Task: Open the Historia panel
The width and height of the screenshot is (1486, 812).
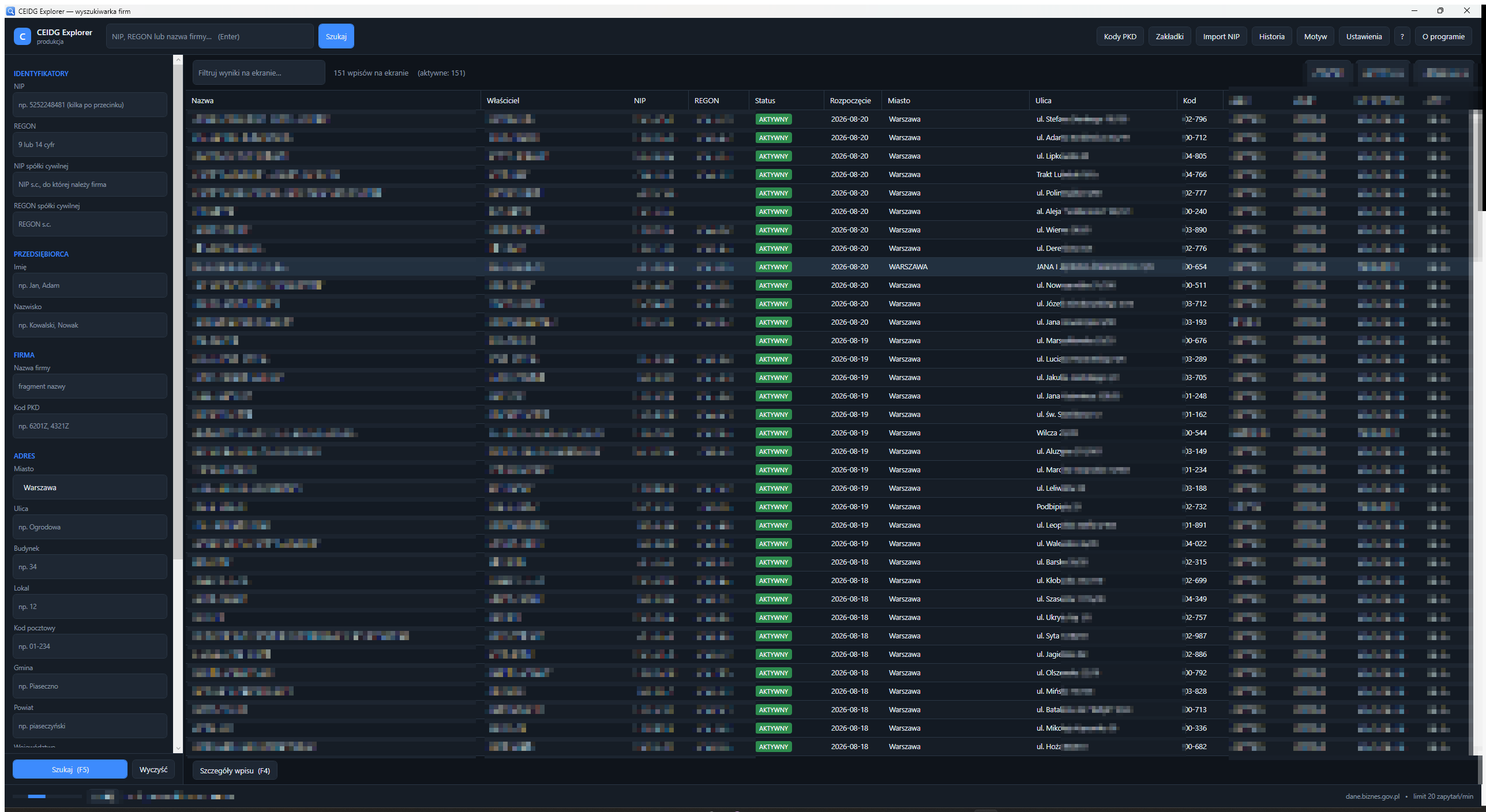Action: click(x=1271, y=36)
